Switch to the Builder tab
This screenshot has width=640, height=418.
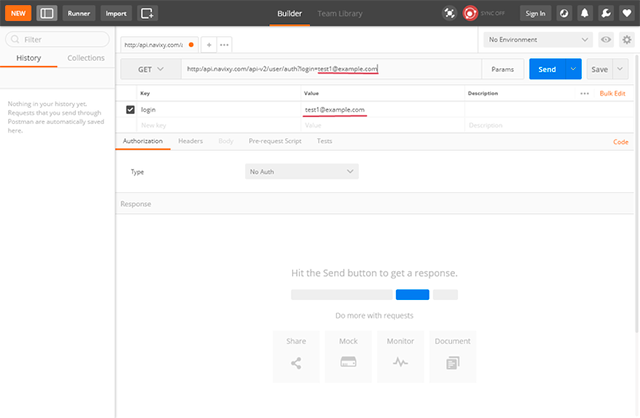click(289, 13)
